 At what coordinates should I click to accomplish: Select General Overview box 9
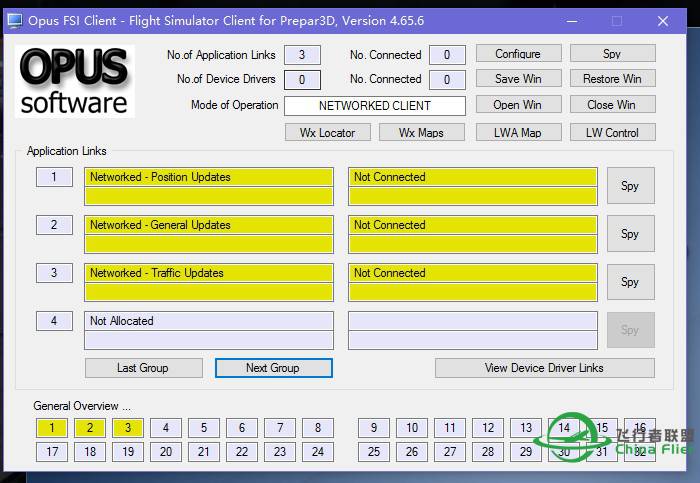(374, 428)
